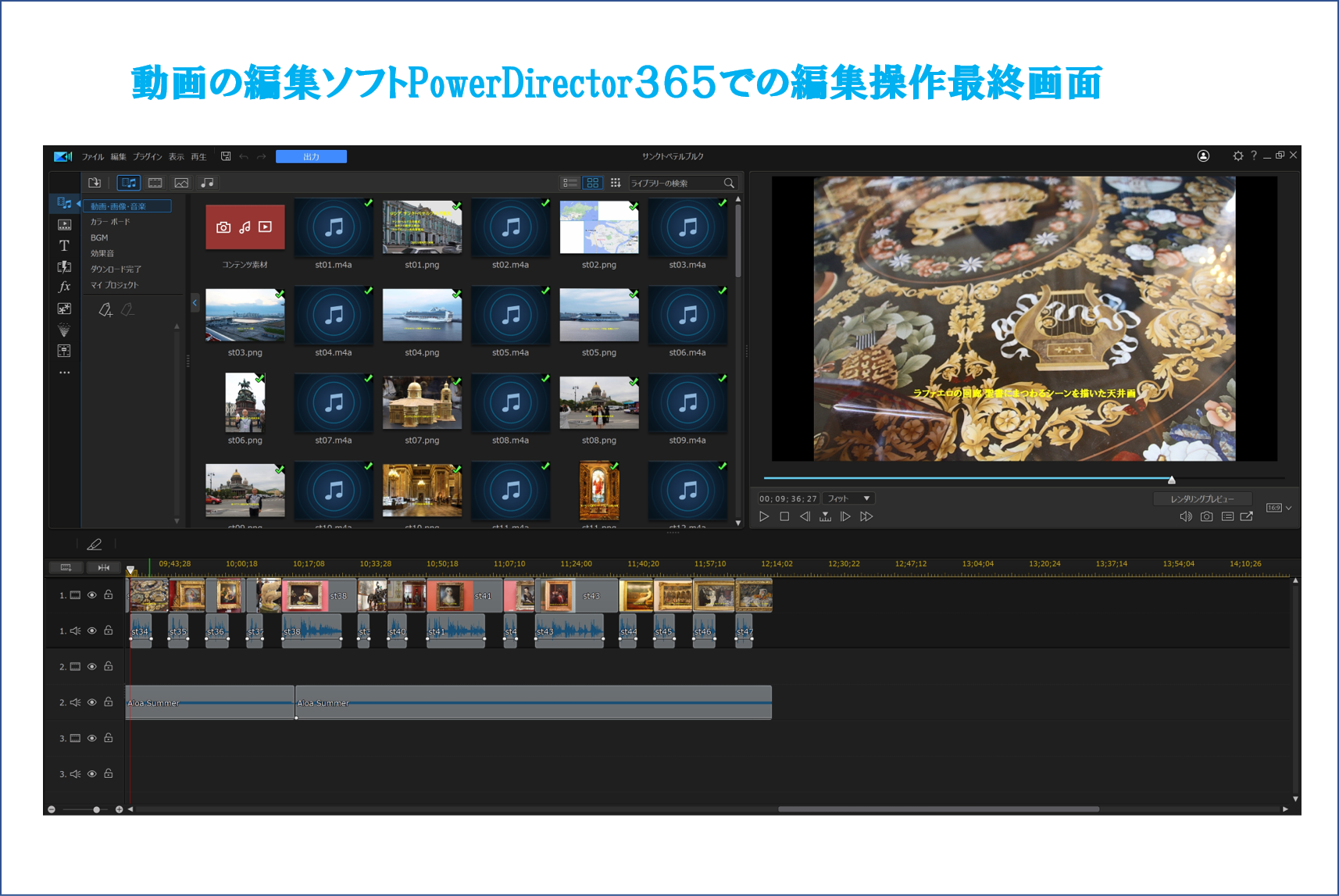Filter library to images only
The width and height of the screenshot is (1339, 896).
click(x=181, y=183)
